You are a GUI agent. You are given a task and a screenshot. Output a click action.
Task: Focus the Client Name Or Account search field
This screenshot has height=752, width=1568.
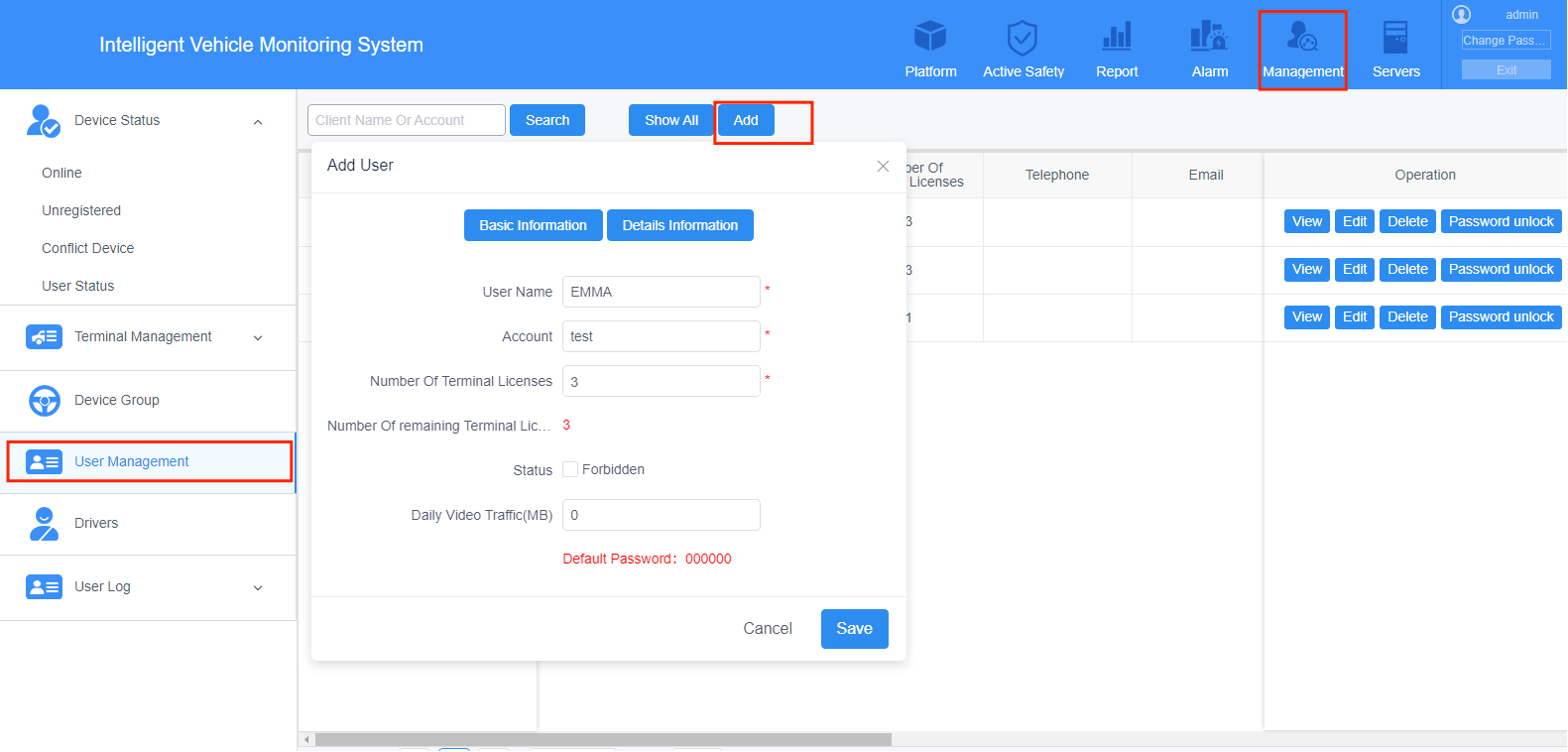[407, 120]
